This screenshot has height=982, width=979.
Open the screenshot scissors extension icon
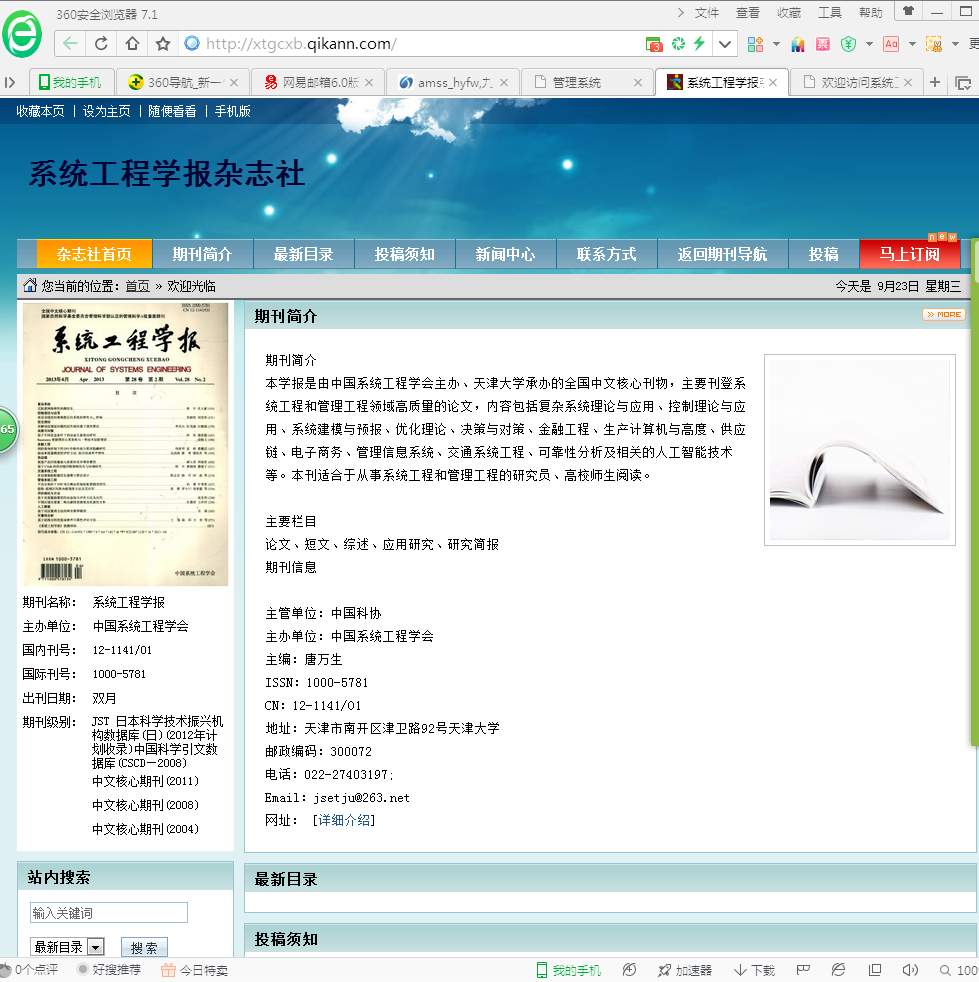[x=934, y=44]
